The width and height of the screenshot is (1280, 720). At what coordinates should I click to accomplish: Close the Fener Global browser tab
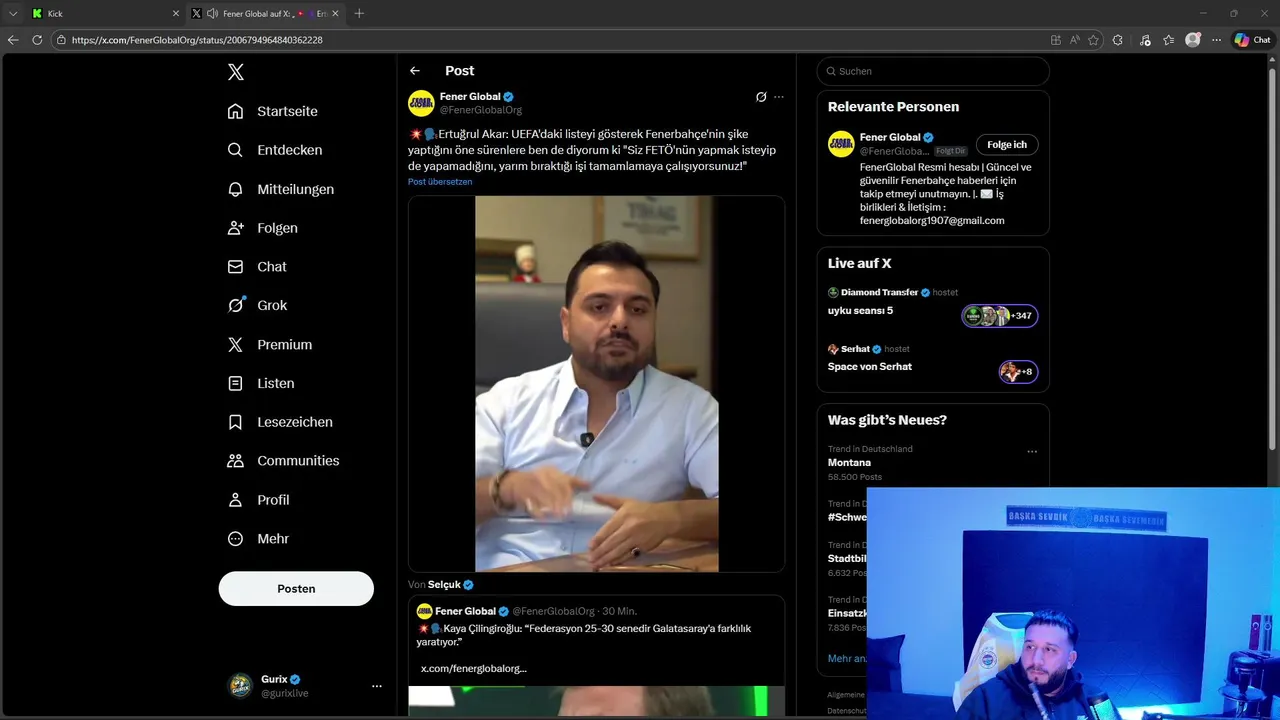point(336,14)
